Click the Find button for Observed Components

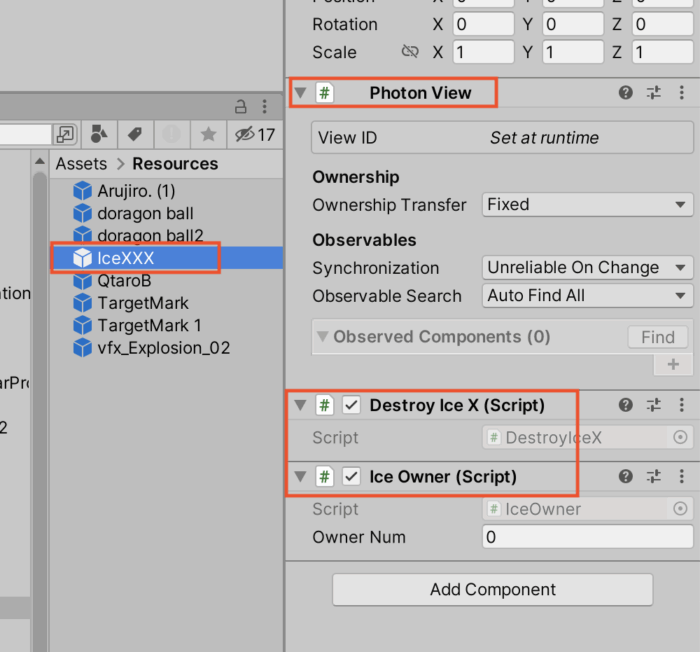click(x=658, y=337)
